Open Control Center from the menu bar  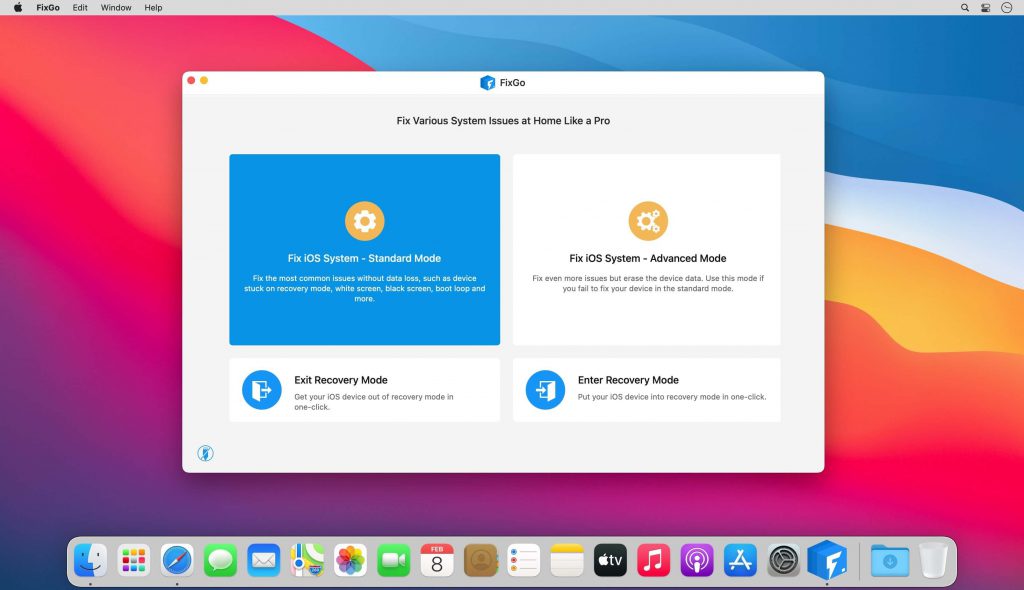coord(986,7)
